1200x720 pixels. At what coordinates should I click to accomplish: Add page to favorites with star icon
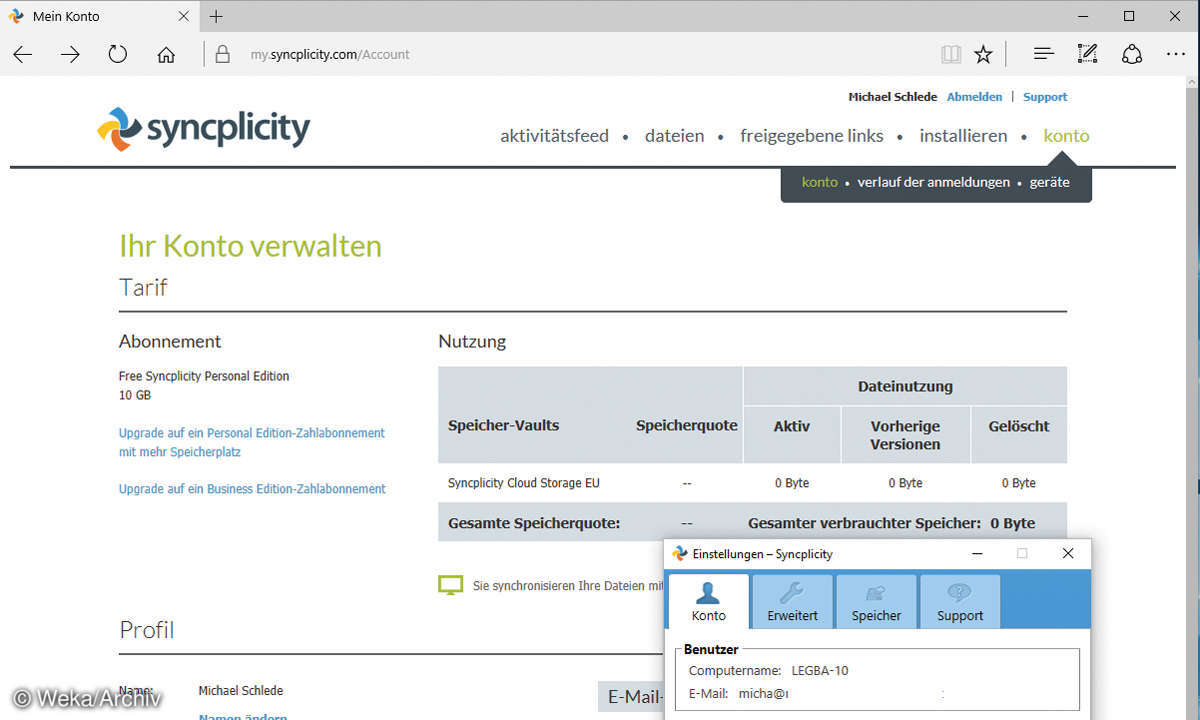pyautogui.click(x=983, y=54)
